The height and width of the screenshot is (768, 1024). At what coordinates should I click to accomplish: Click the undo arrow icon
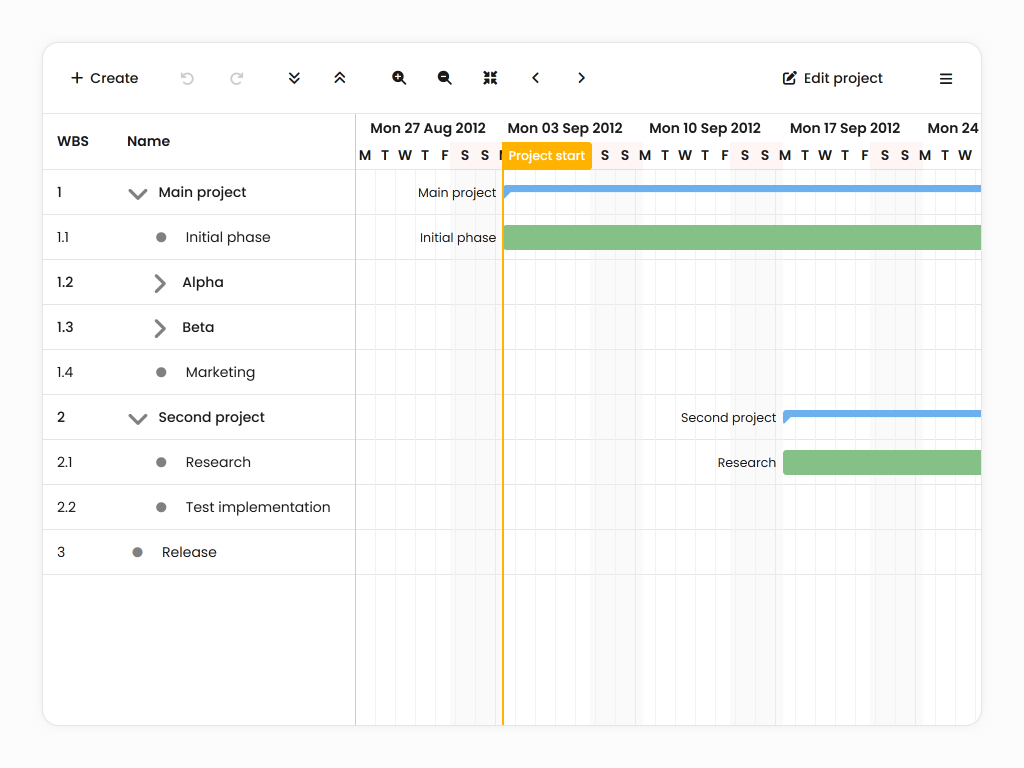tap(187, 78)
